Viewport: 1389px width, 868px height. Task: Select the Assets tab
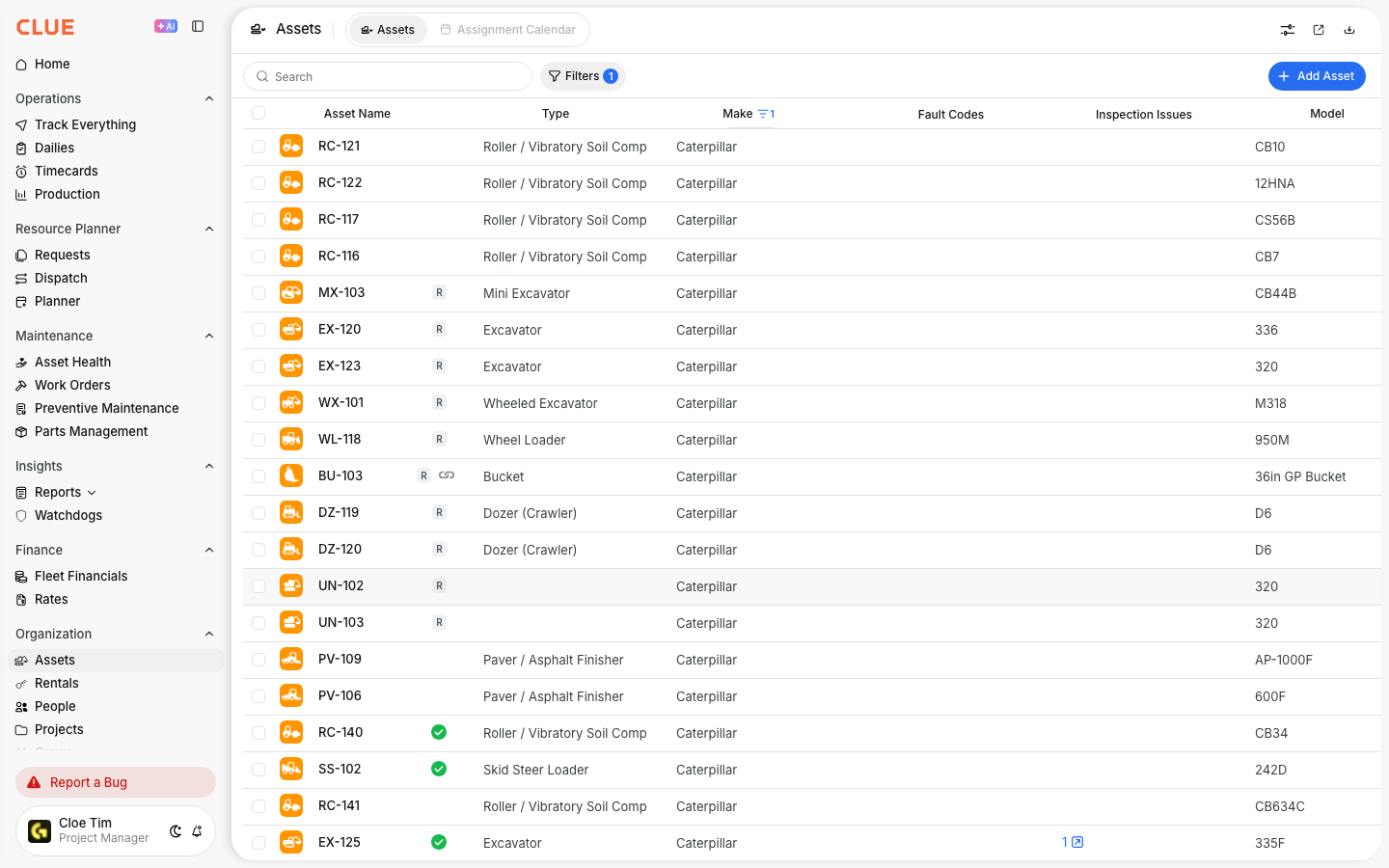pos(388,30)
